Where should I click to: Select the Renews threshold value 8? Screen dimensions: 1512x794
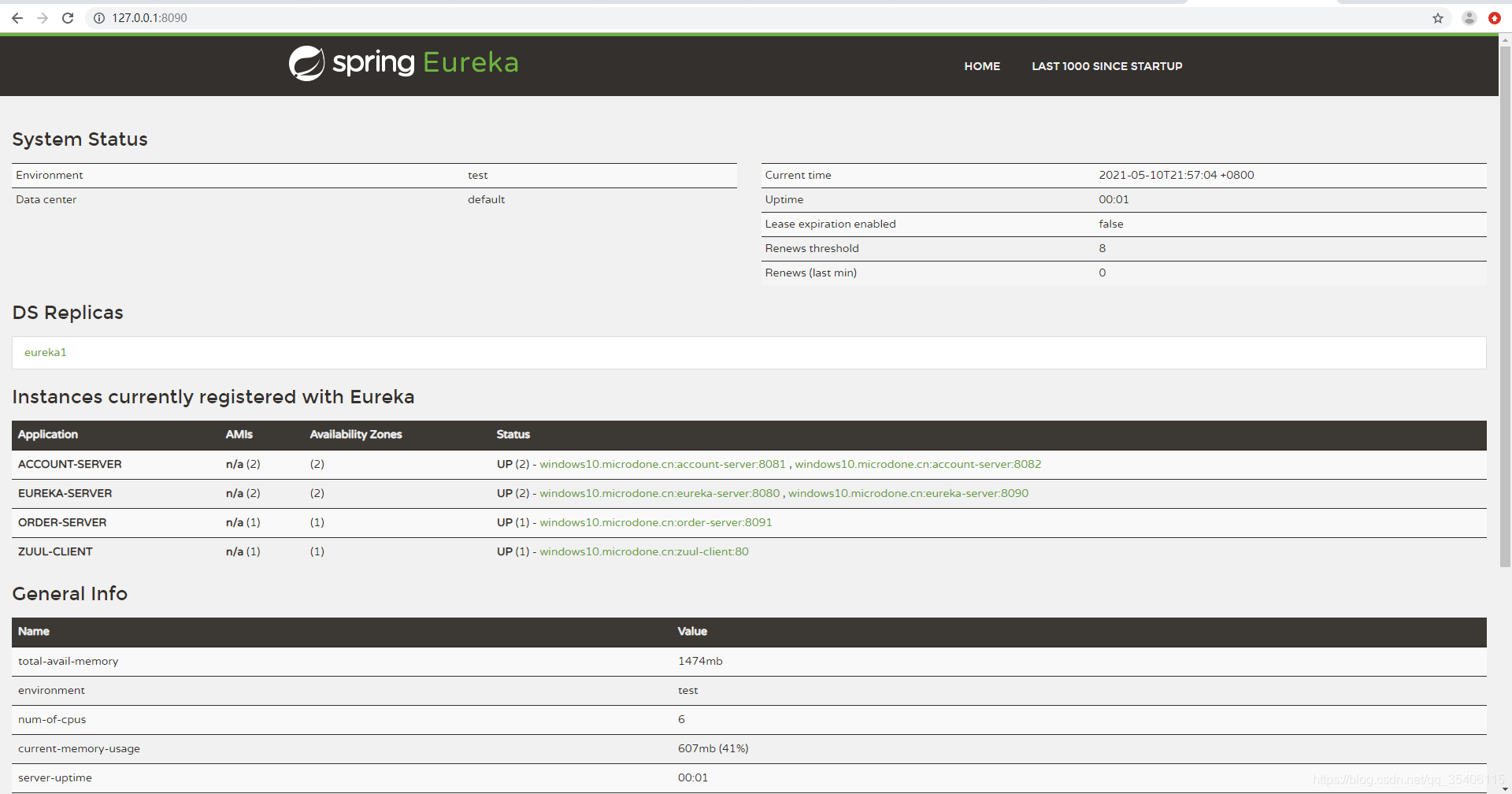(x=1102, y=248)
